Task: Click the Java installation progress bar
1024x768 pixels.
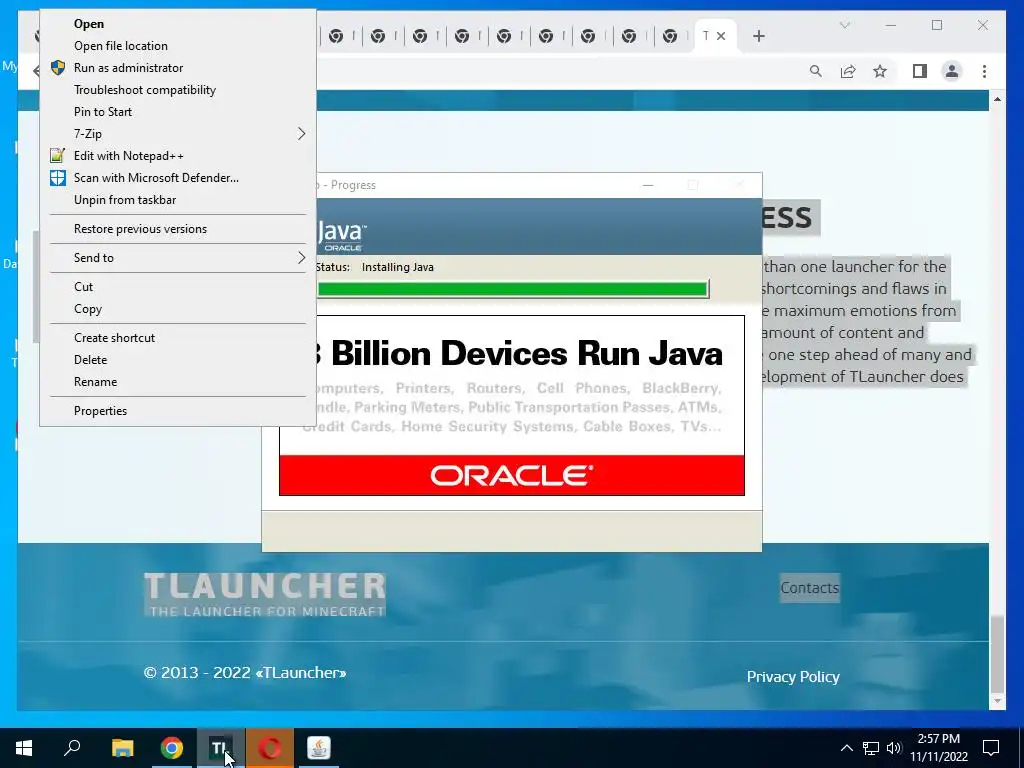Action: pyautogui.click(x=513, y=289)
